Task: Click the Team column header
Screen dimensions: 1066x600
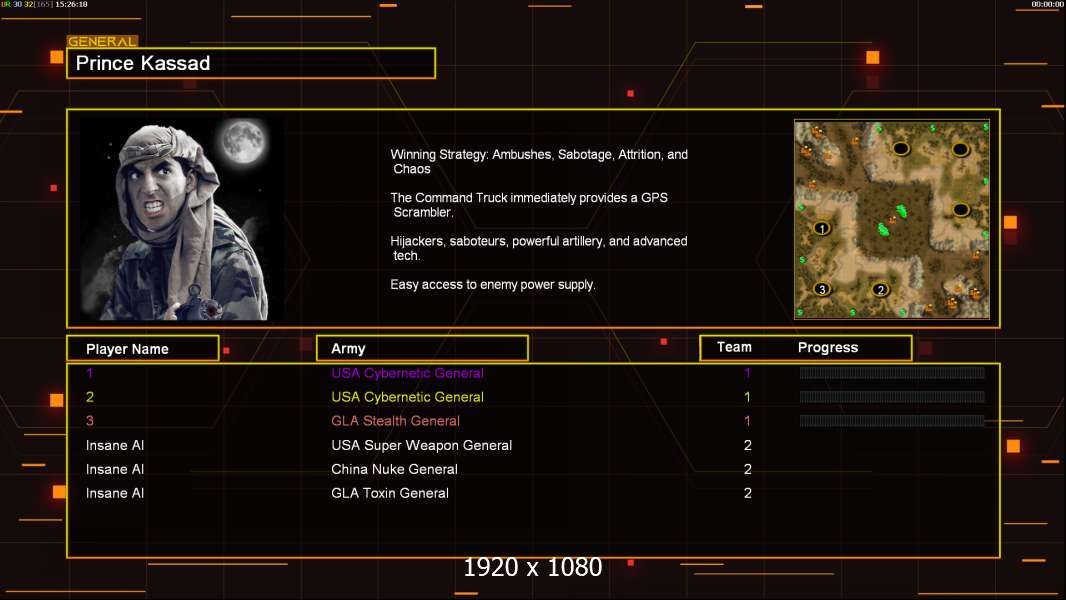Action: coord(734,347)
